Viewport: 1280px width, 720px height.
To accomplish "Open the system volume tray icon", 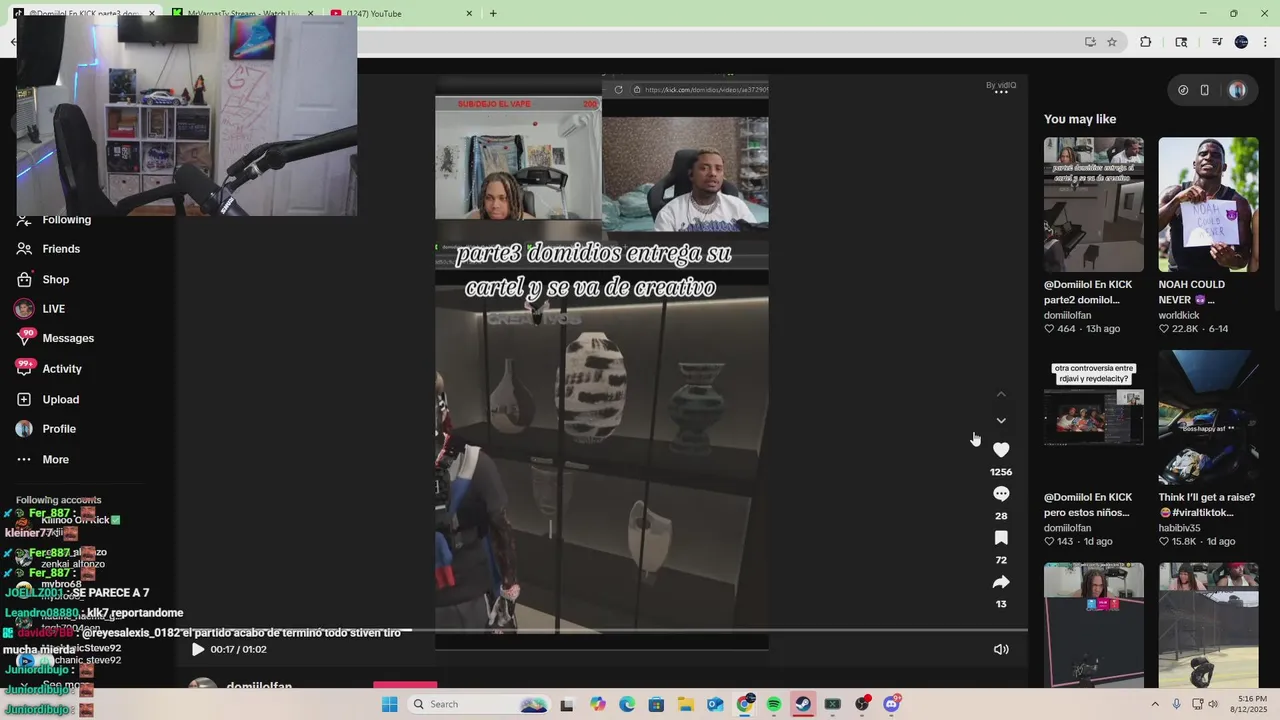I will 1213,704.
